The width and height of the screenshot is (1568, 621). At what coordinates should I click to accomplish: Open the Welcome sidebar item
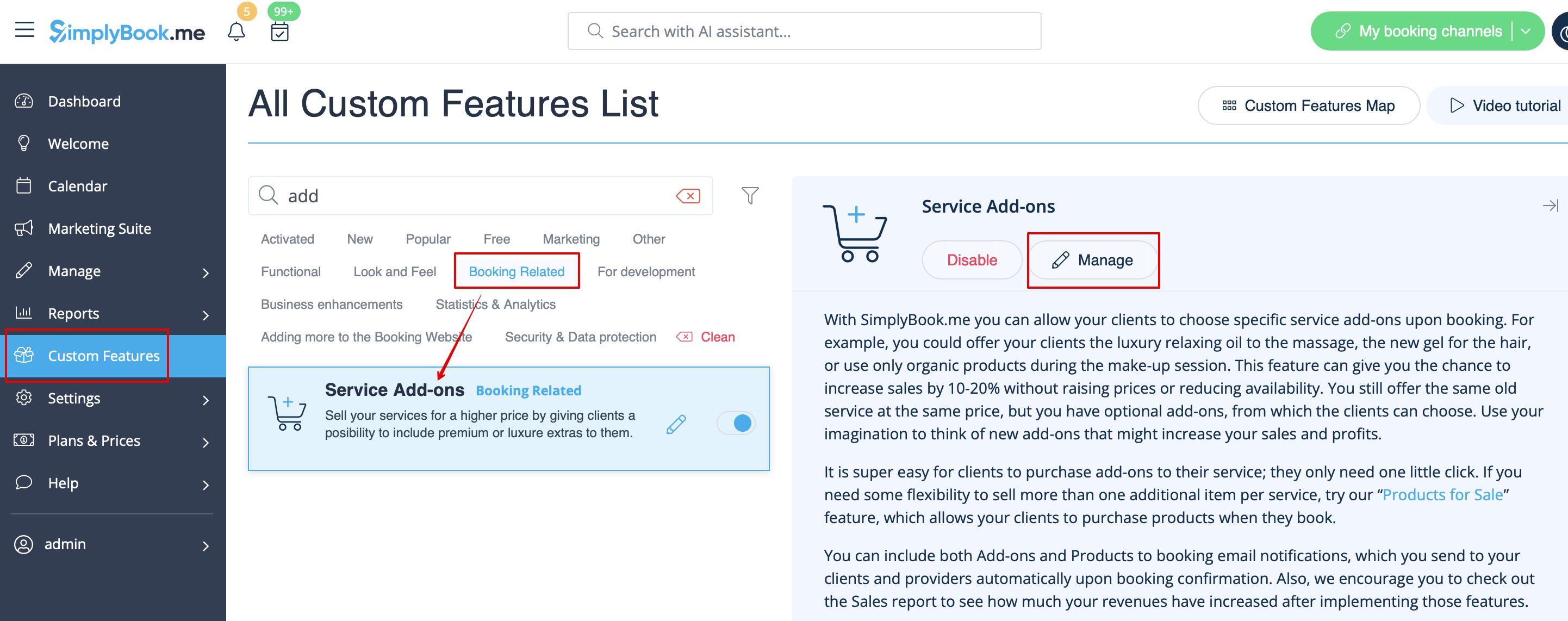[x=113, y=144]
